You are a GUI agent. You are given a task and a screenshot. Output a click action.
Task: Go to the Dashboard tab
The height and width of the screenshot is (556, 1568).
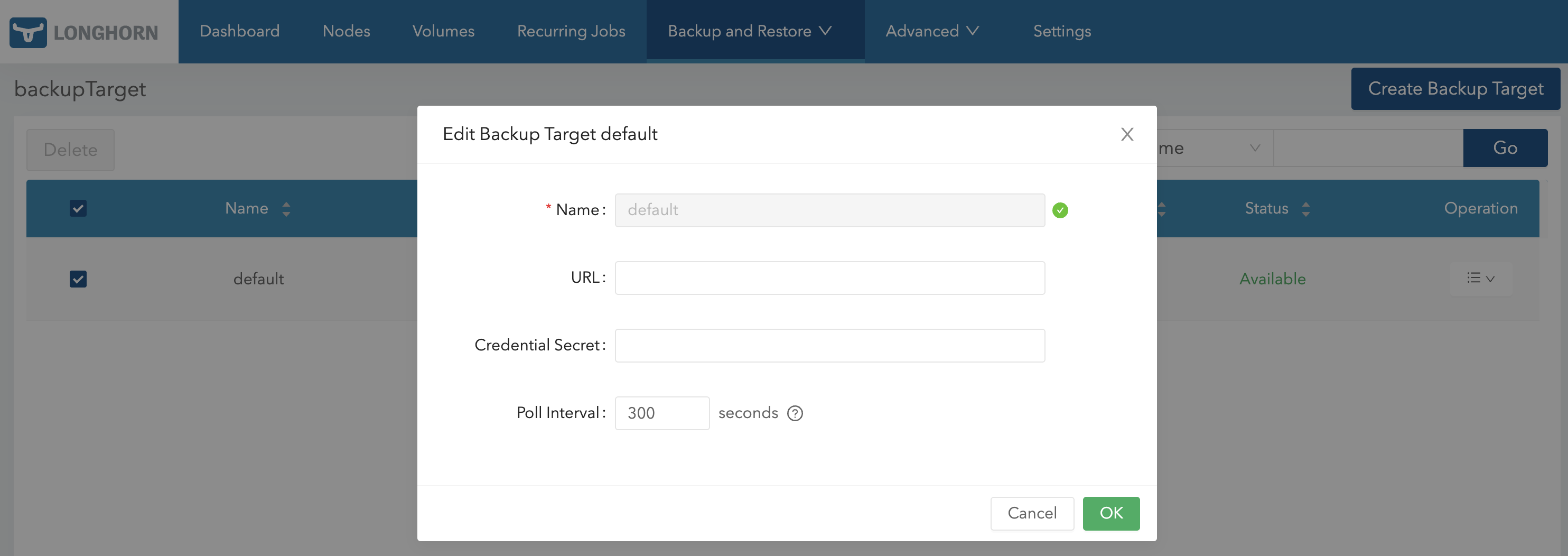239,31
